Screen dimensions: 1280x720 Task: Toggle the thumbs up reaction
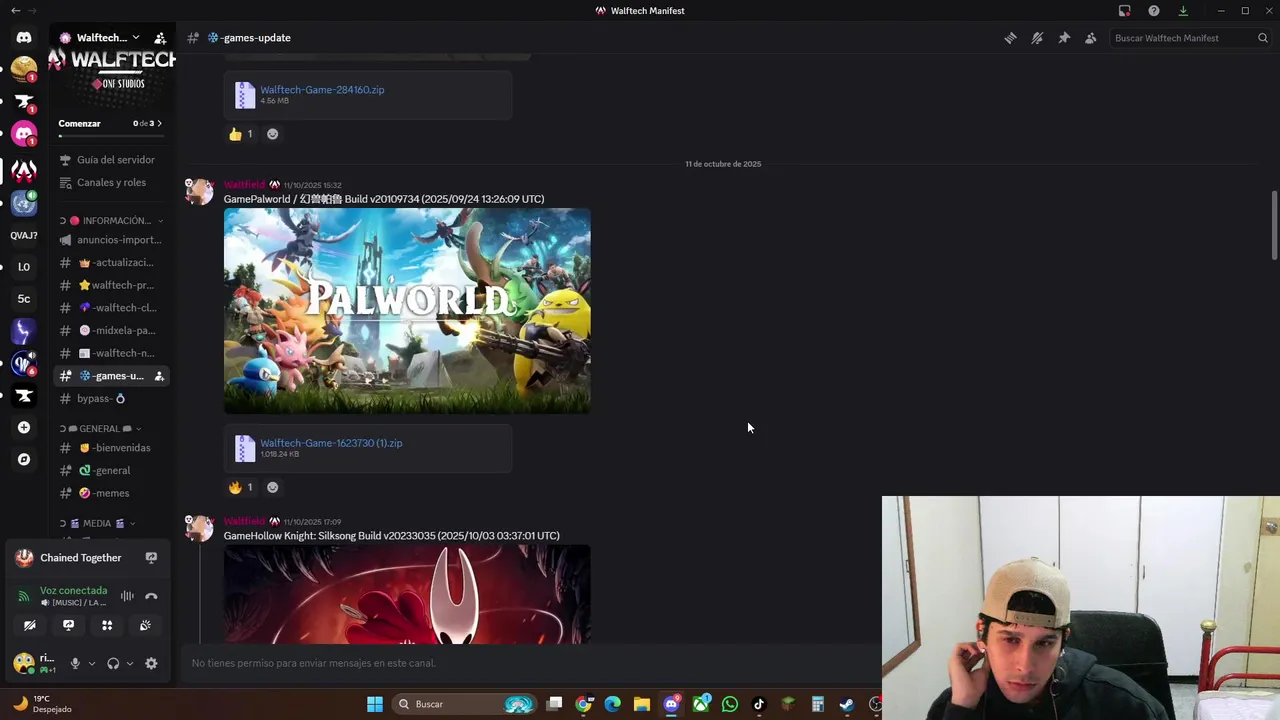(x=240, y=134)
